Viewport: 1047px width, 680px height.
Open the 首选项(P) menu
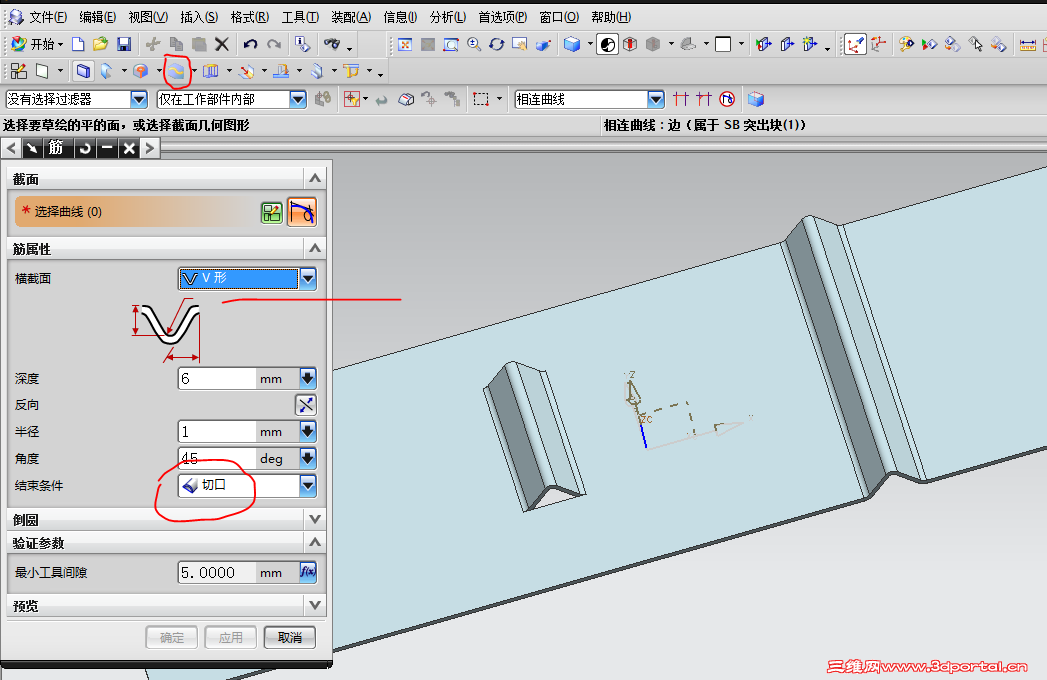point(503,17)
